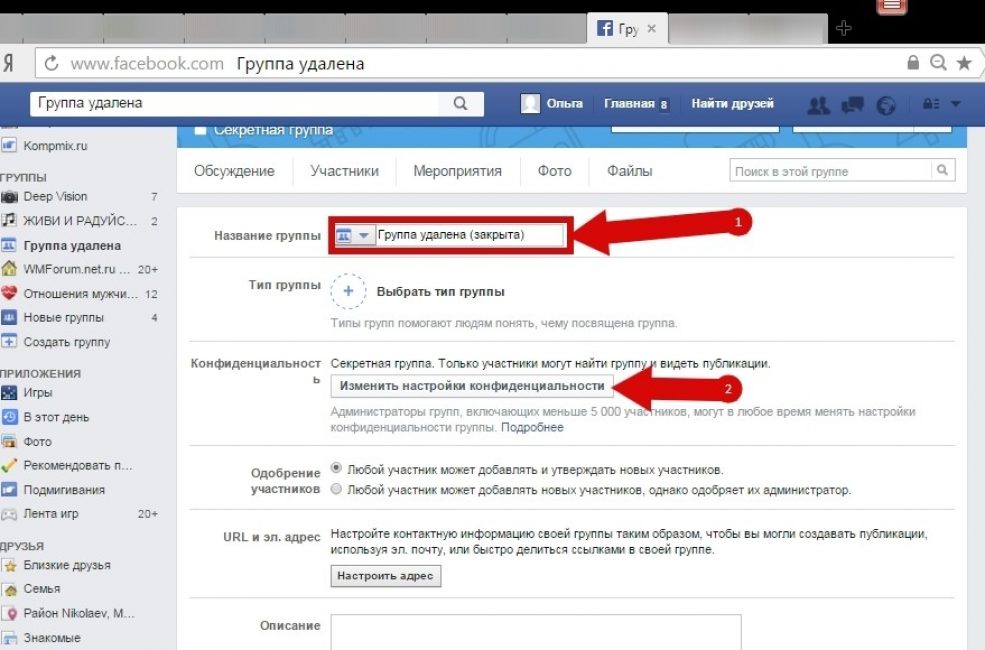Click the Facebook top search field
This screenshot has height=650, width=985.
point(234,104)
